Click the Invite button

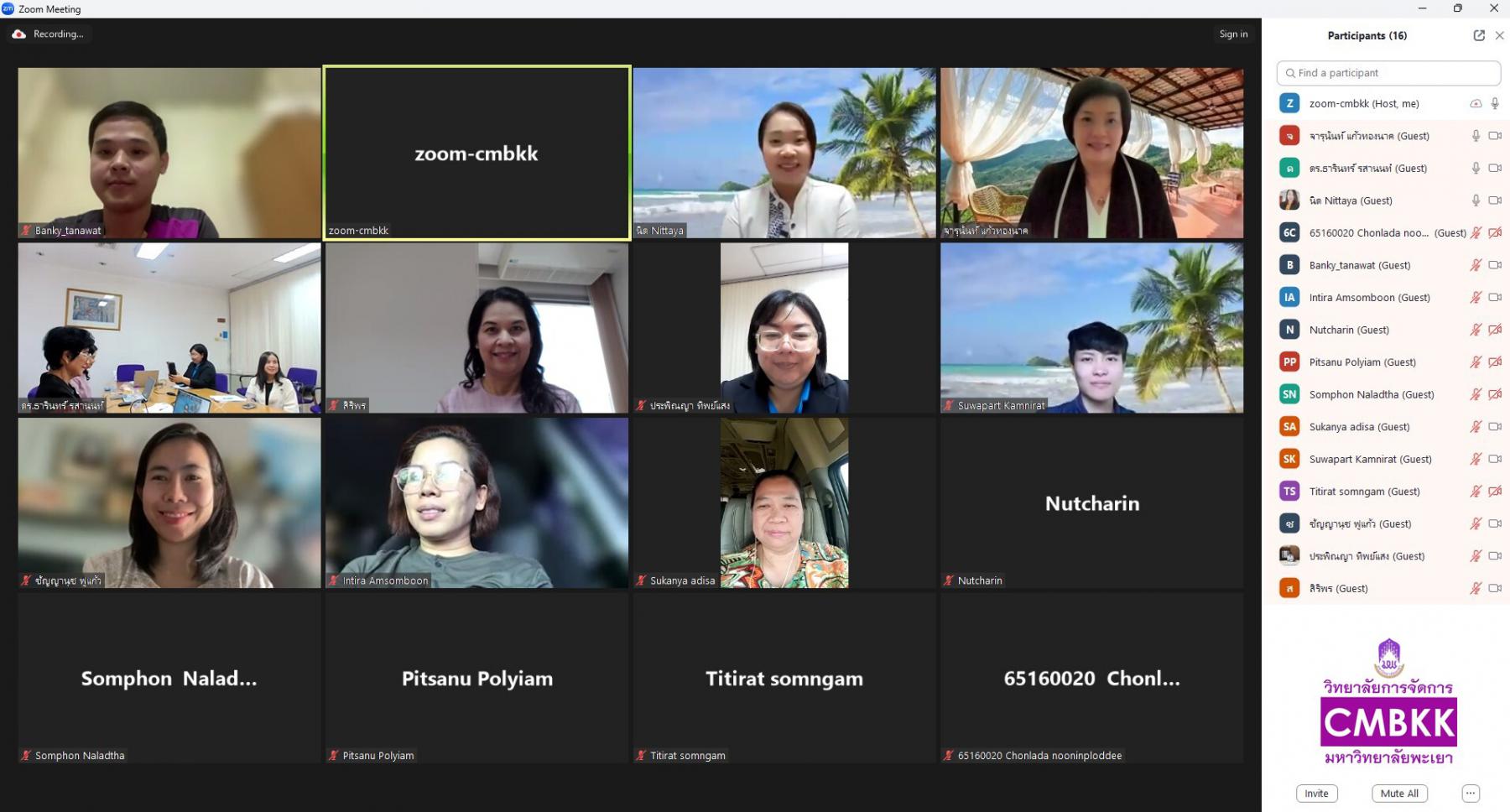[1316, 794]
